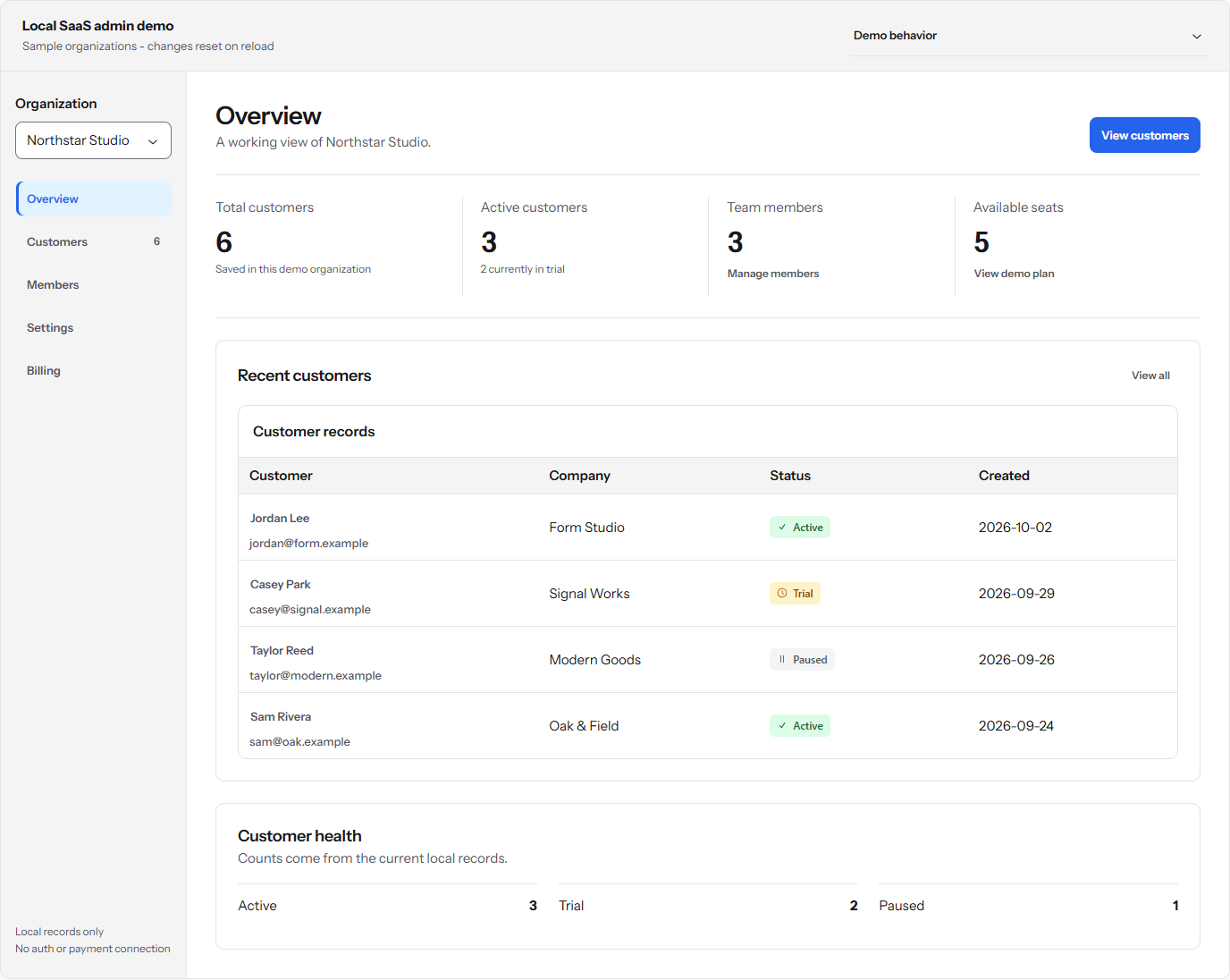Screen dimensions: 1230x980
Task: Click email casey@signal.example
Action: point(310,610)
